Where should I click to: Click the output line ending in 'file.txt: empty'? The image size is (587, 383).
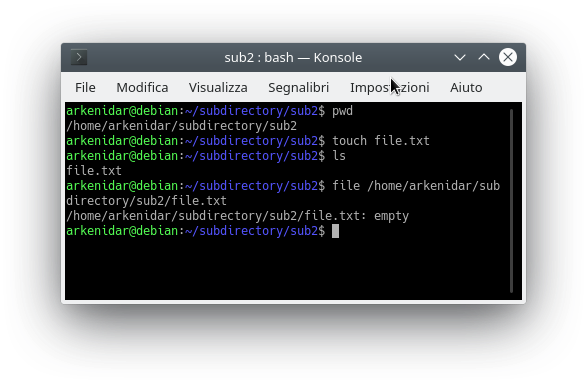pyautogui.click(x=238, y=216)
